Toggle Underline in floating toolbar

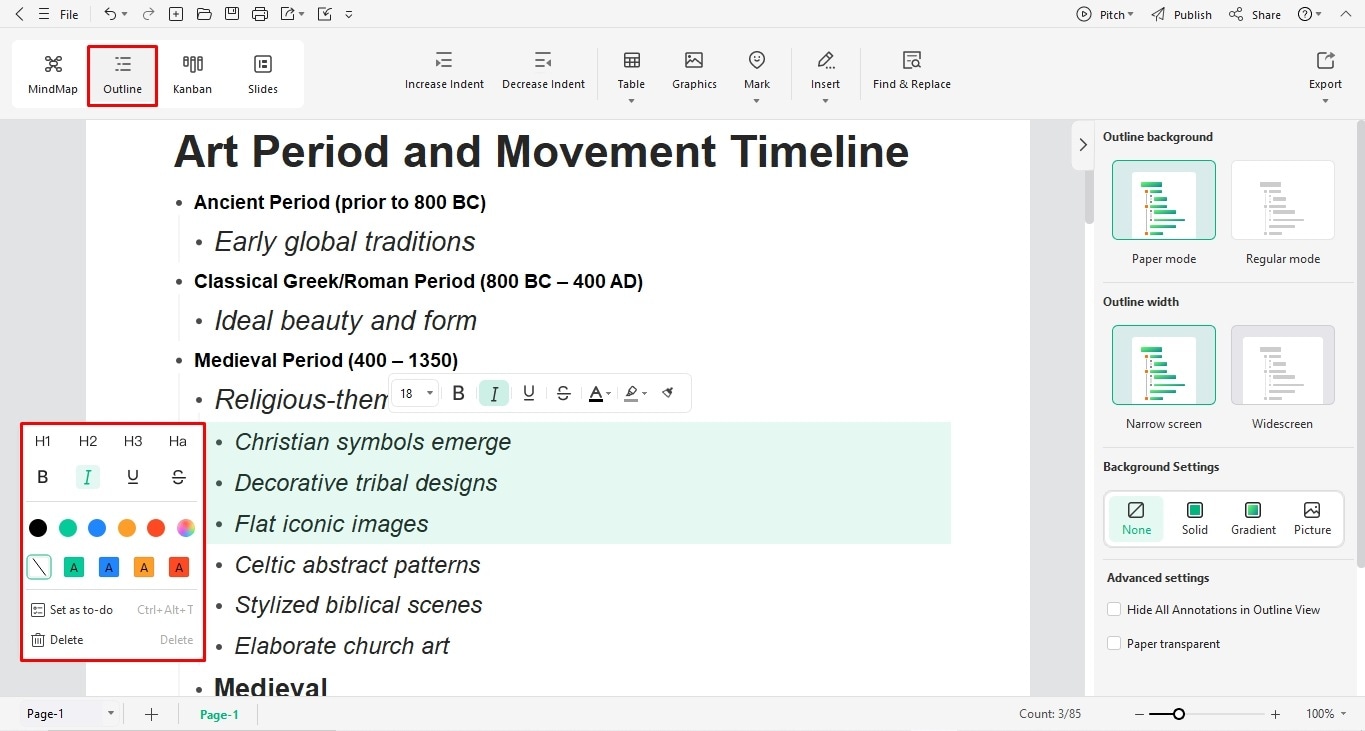click(529, 393)
